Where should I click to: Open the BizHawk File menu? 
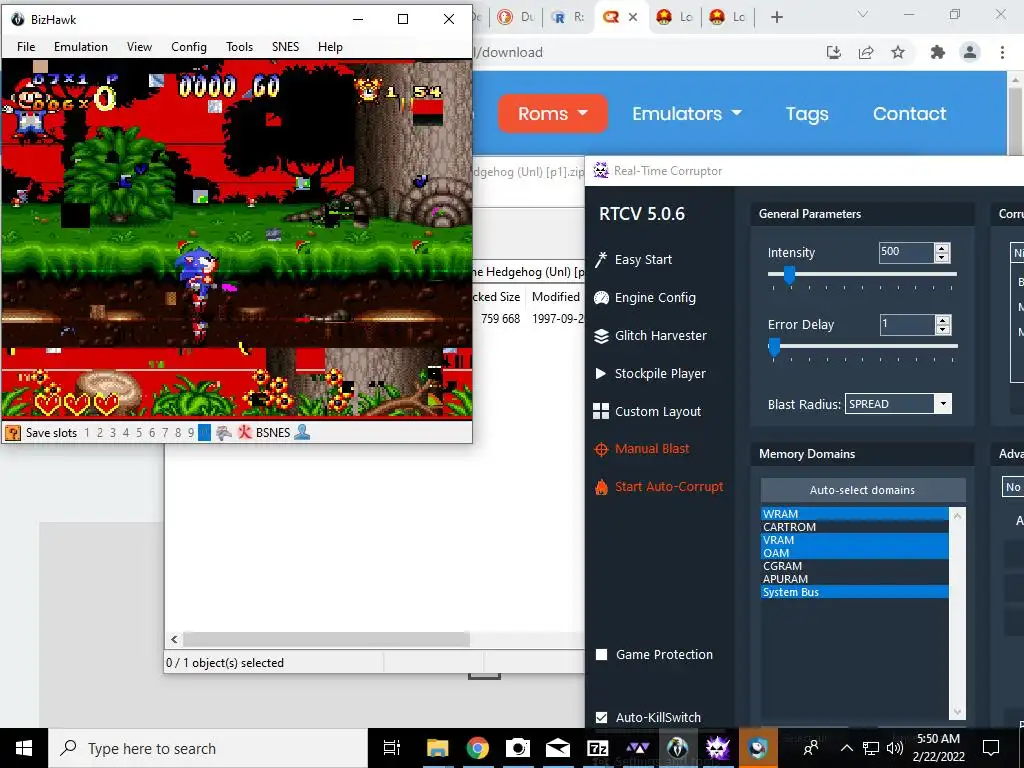click(x=26, y=47)
